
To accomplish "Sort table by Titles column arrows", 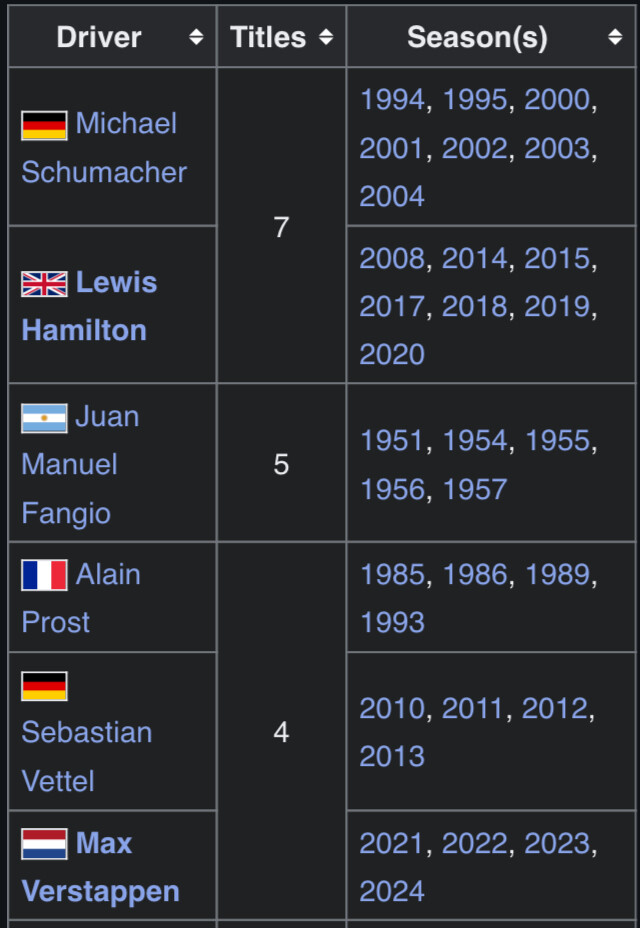I will click(326, 37).
